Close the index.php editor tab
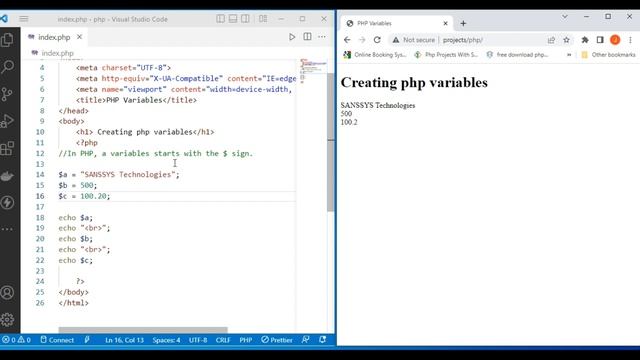 click(80, 37)
